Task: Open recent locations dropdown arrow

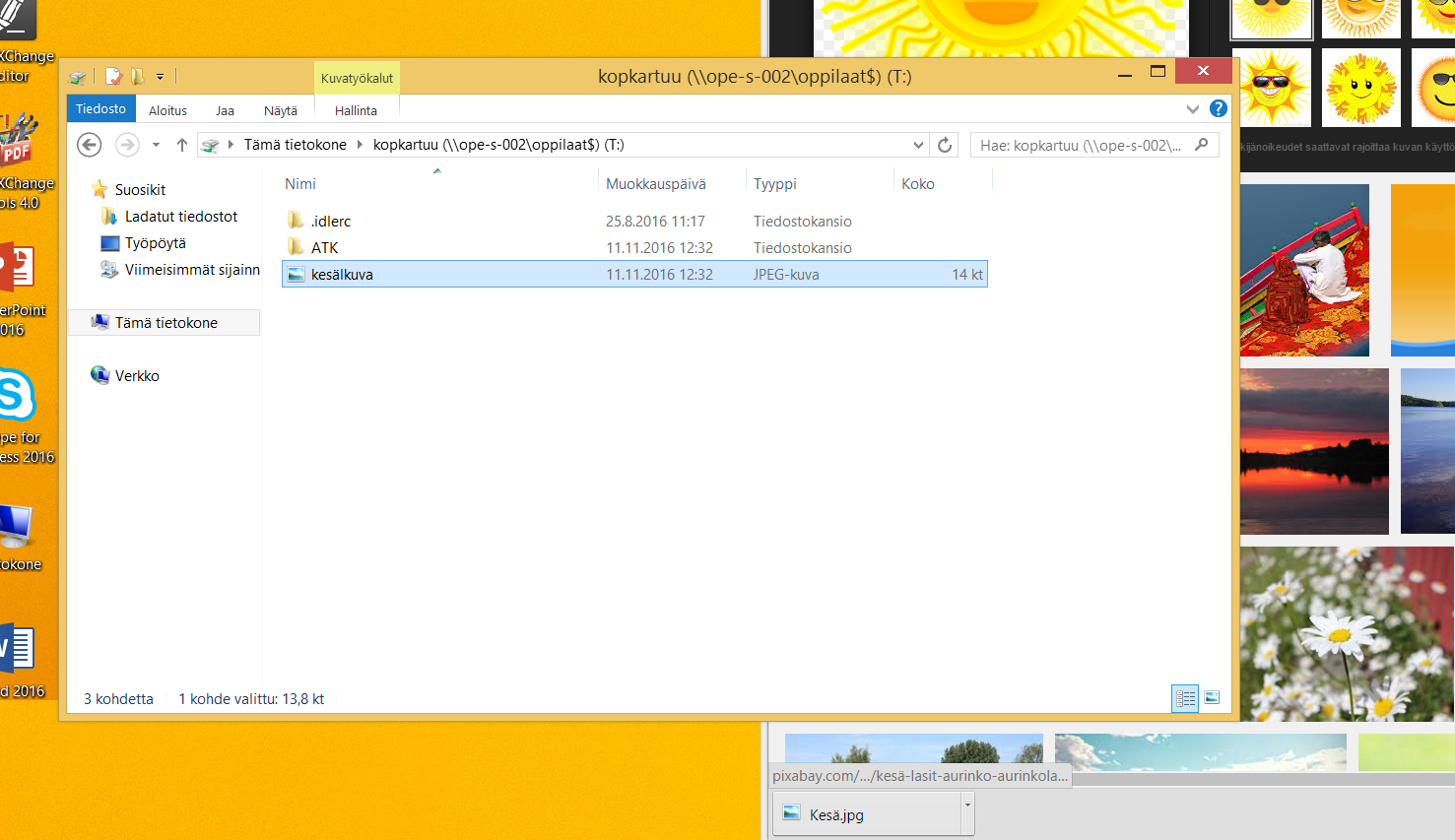Action: [x=156, y=145]
